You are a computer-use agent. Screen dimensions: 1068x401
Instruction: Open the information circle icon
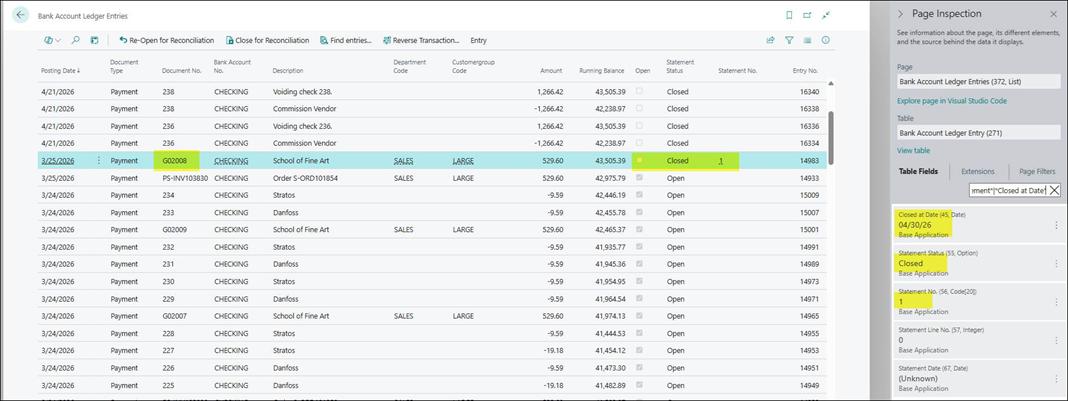[826, 40]
